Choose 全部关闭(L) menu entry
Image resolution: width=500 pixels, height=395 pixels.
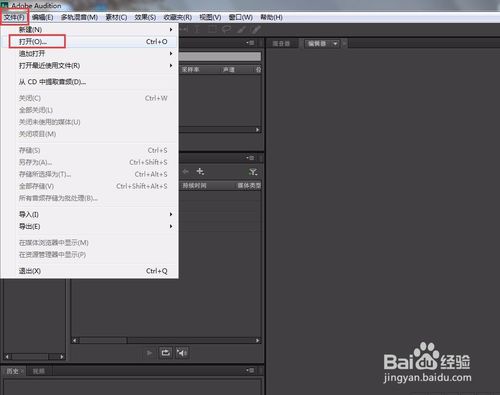tap(89, 110)
